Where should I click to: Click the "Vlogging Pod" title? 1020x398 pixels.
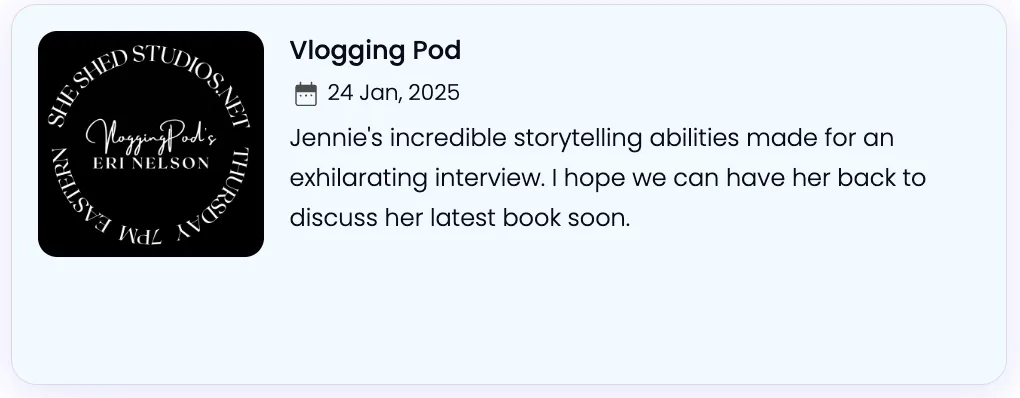tap(375, 51)
